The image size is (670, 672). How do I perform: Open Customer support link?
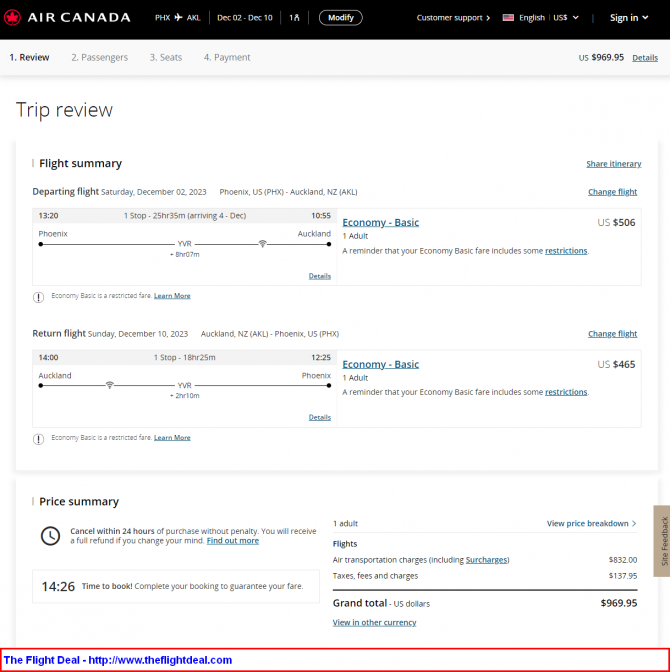[453, 18]
